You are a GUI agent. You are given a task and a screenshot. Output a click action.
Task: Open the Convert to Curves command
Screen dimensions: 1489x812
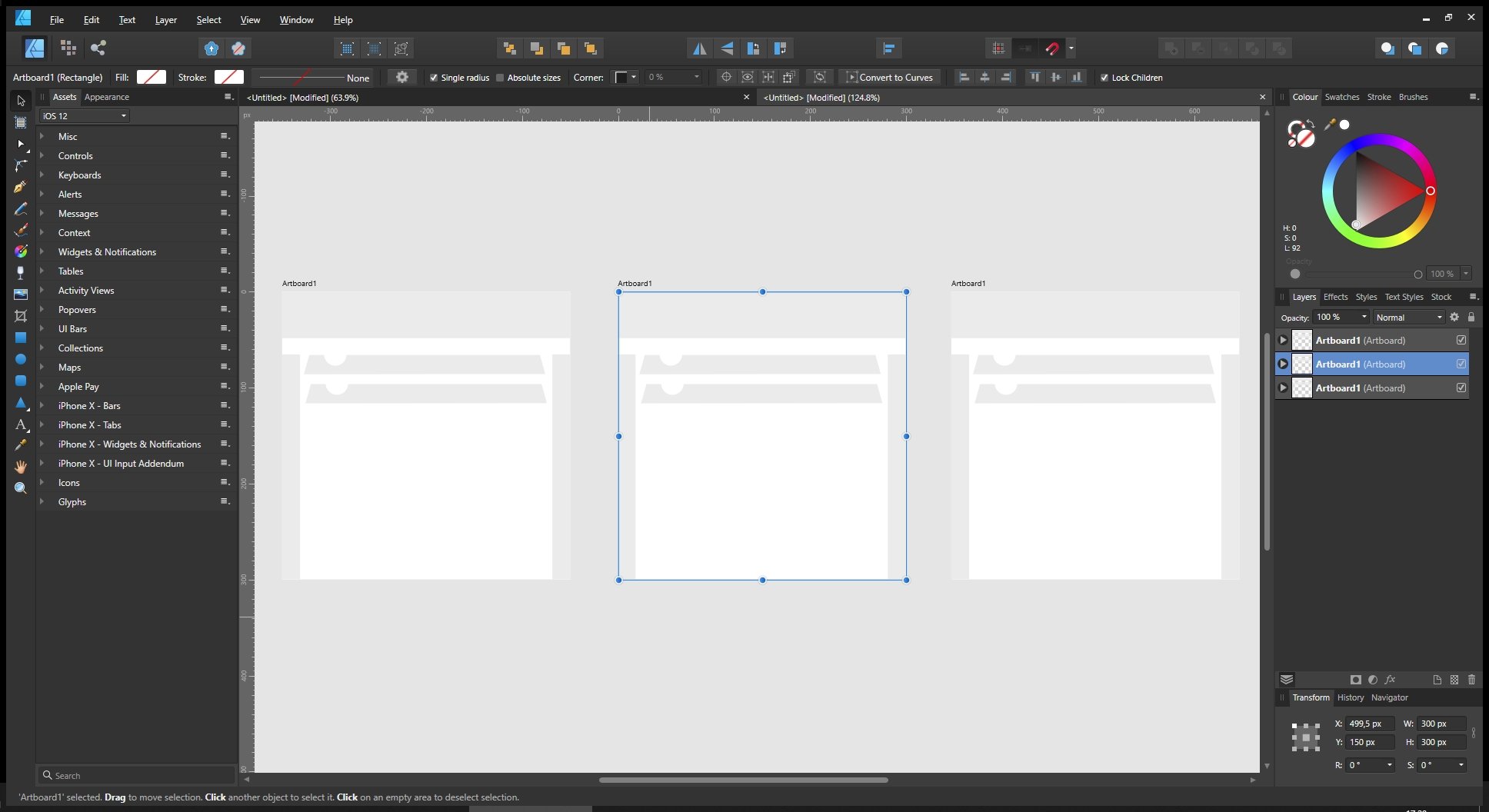[890, 77]
